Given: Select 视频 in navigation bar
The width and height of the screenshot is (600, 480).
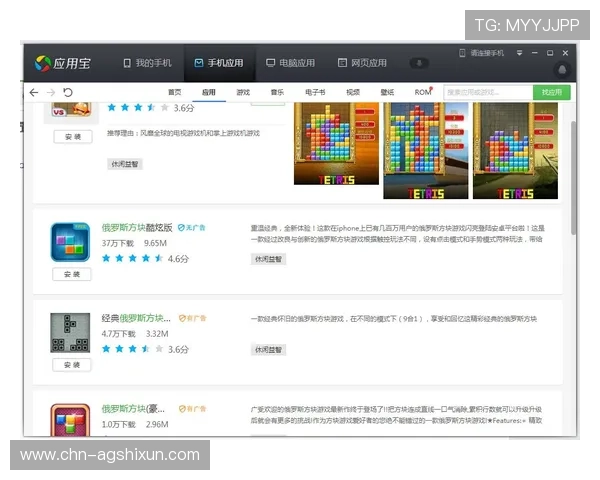Looking at the screenshot, I should click(x=353, y=92).
